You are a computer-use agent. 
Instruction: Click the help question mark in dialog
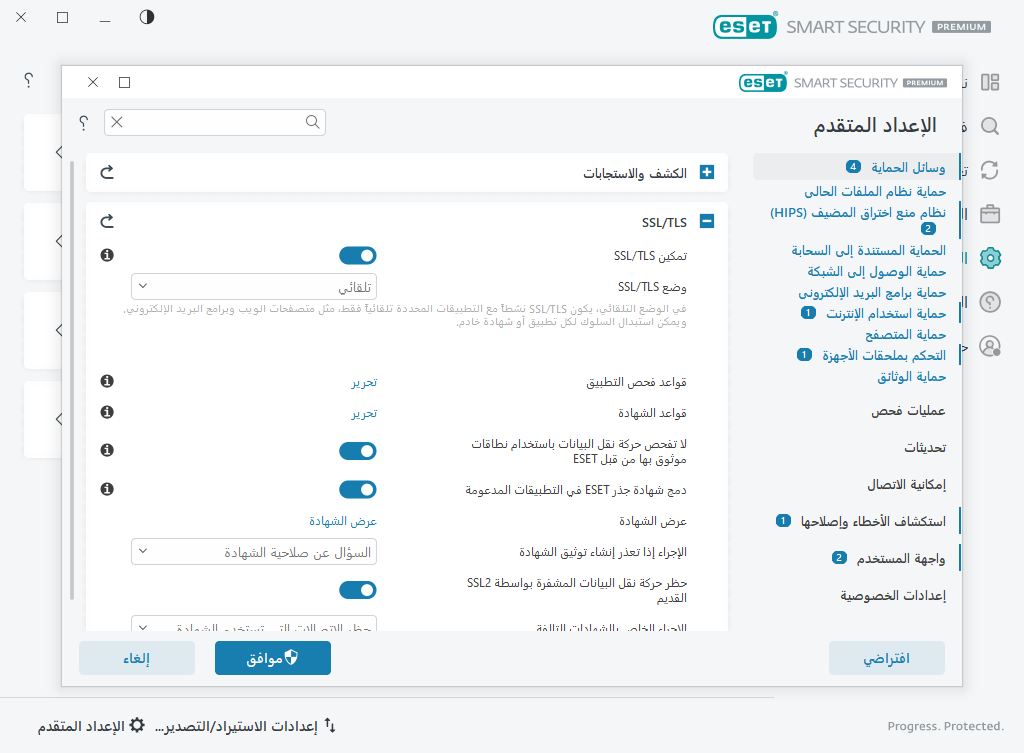coord(83,122)
